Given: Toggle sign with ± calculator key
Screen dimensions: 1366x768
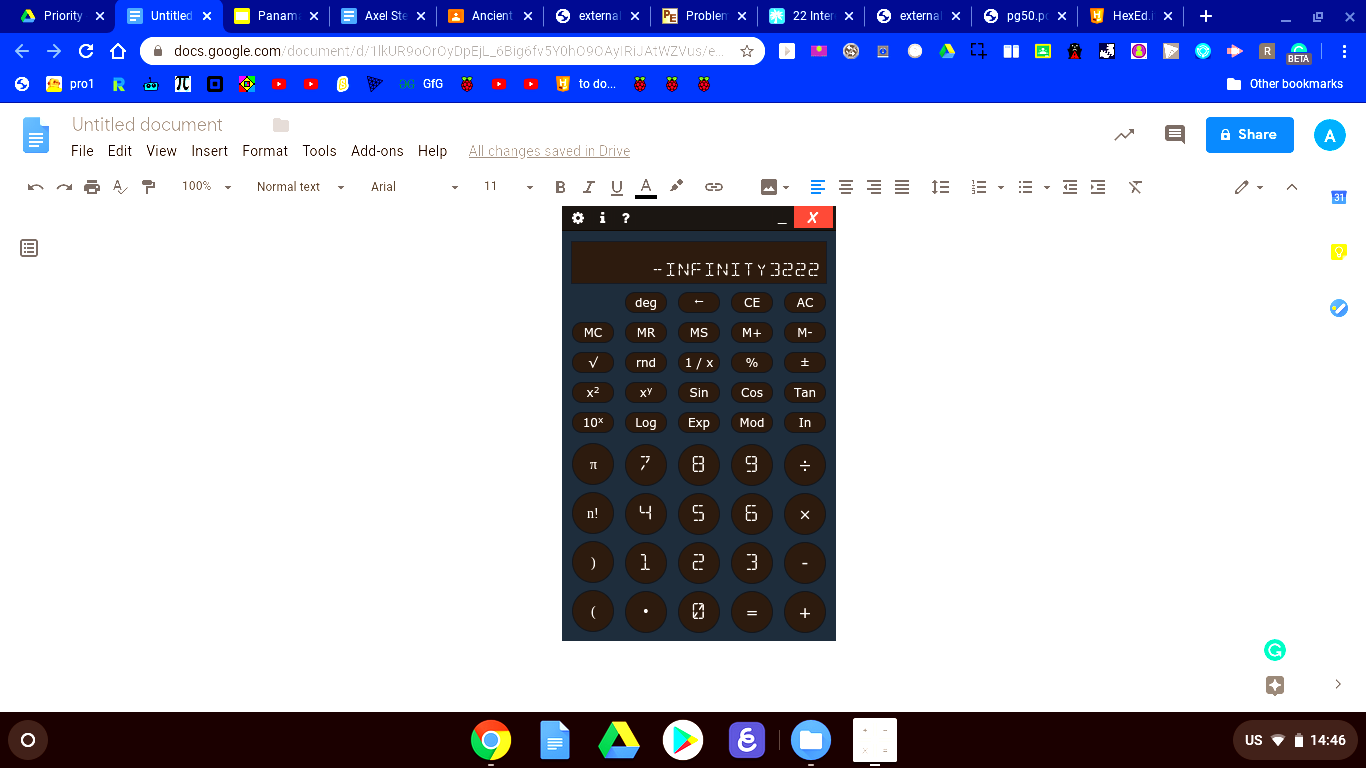Looking at the screenshot, I should click(x=805, y=362).
